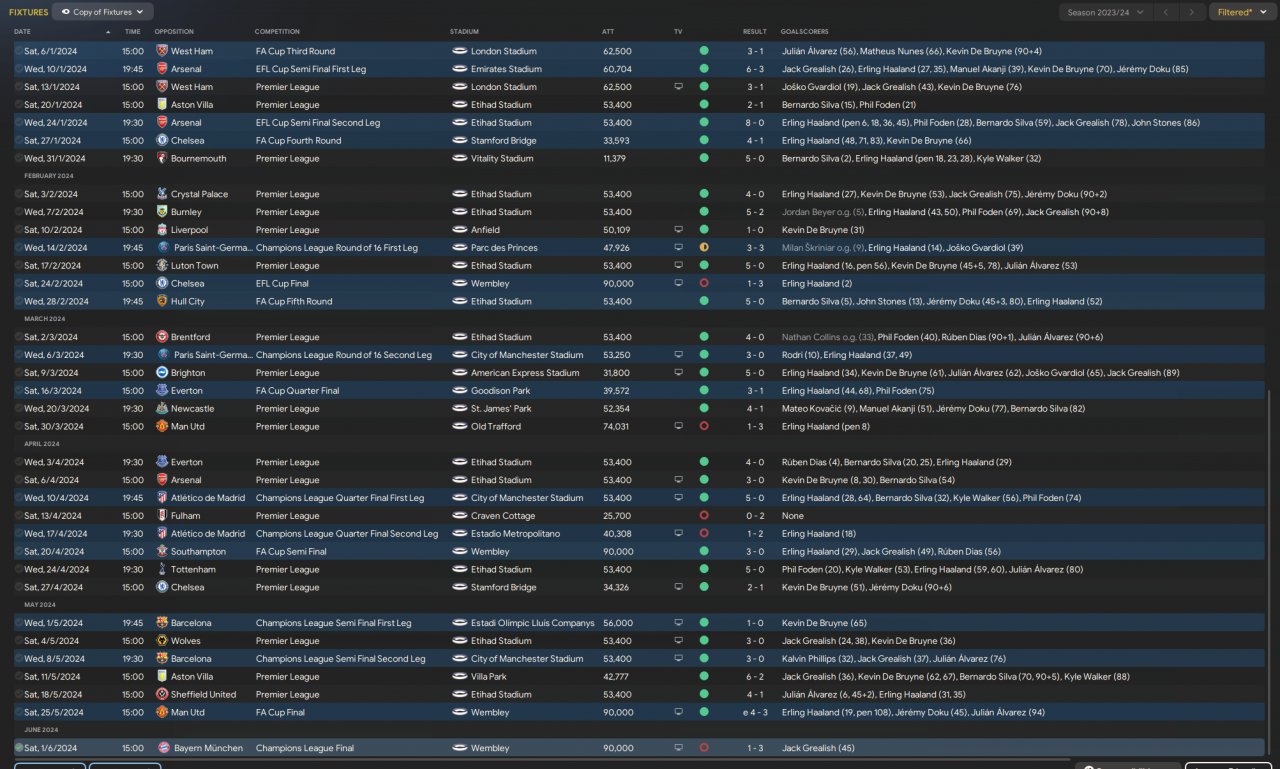Click the stadium icon beside Anfield
1280x769 pixels.
[x=460, y=230]
